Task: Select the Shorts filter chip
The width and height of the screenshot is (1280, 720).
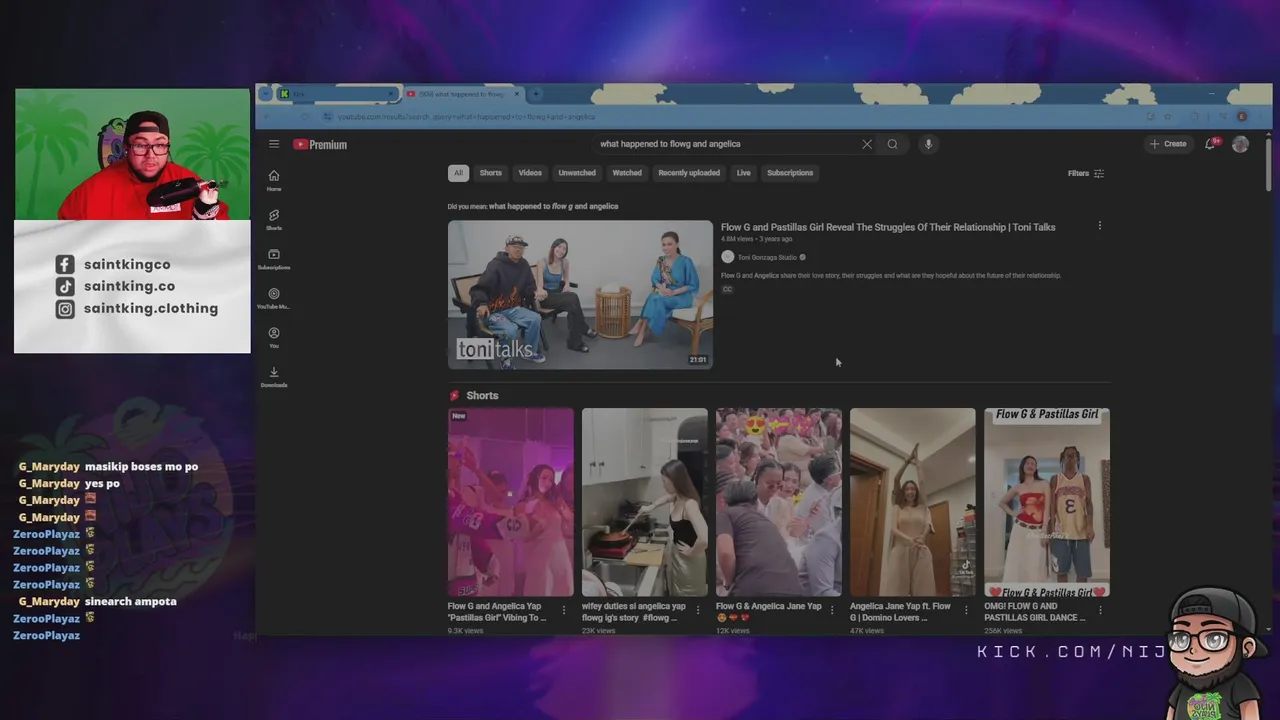Action: point(490,173)
